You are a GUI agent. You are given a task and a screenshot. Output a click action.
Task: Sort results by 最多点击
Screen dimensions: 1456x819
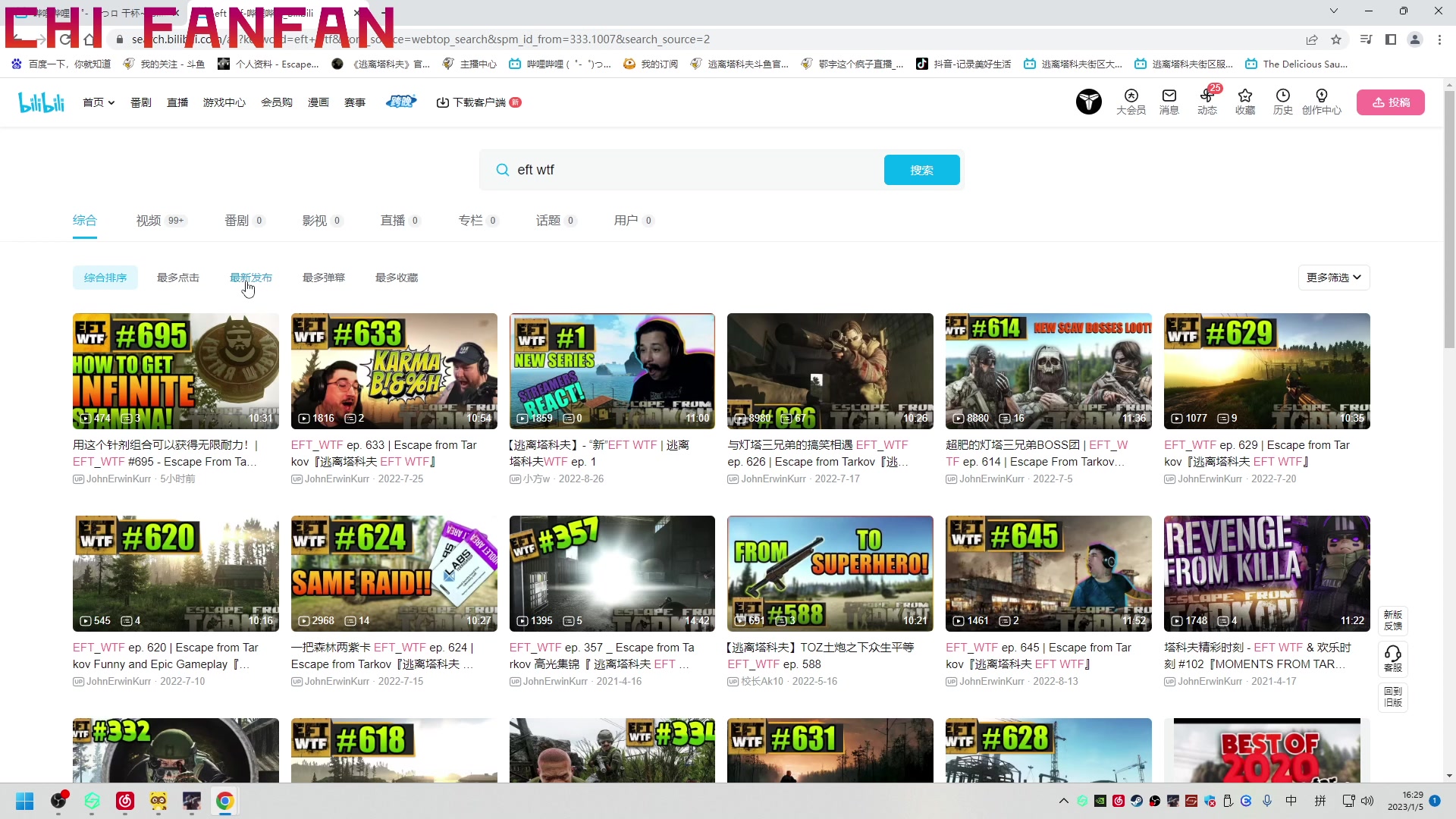click(x=178, y=278)
